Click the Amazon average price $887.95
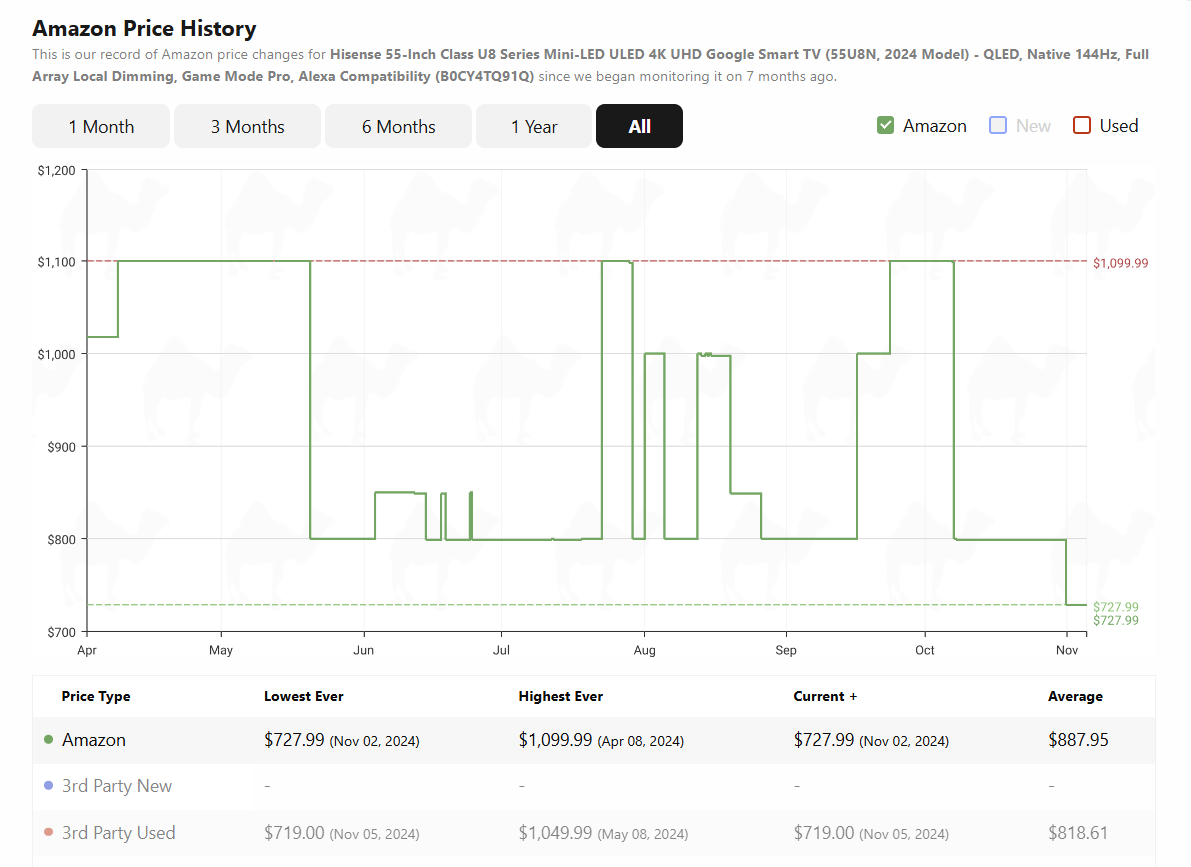This screenshot has height=867, width=1191. 1078,740
